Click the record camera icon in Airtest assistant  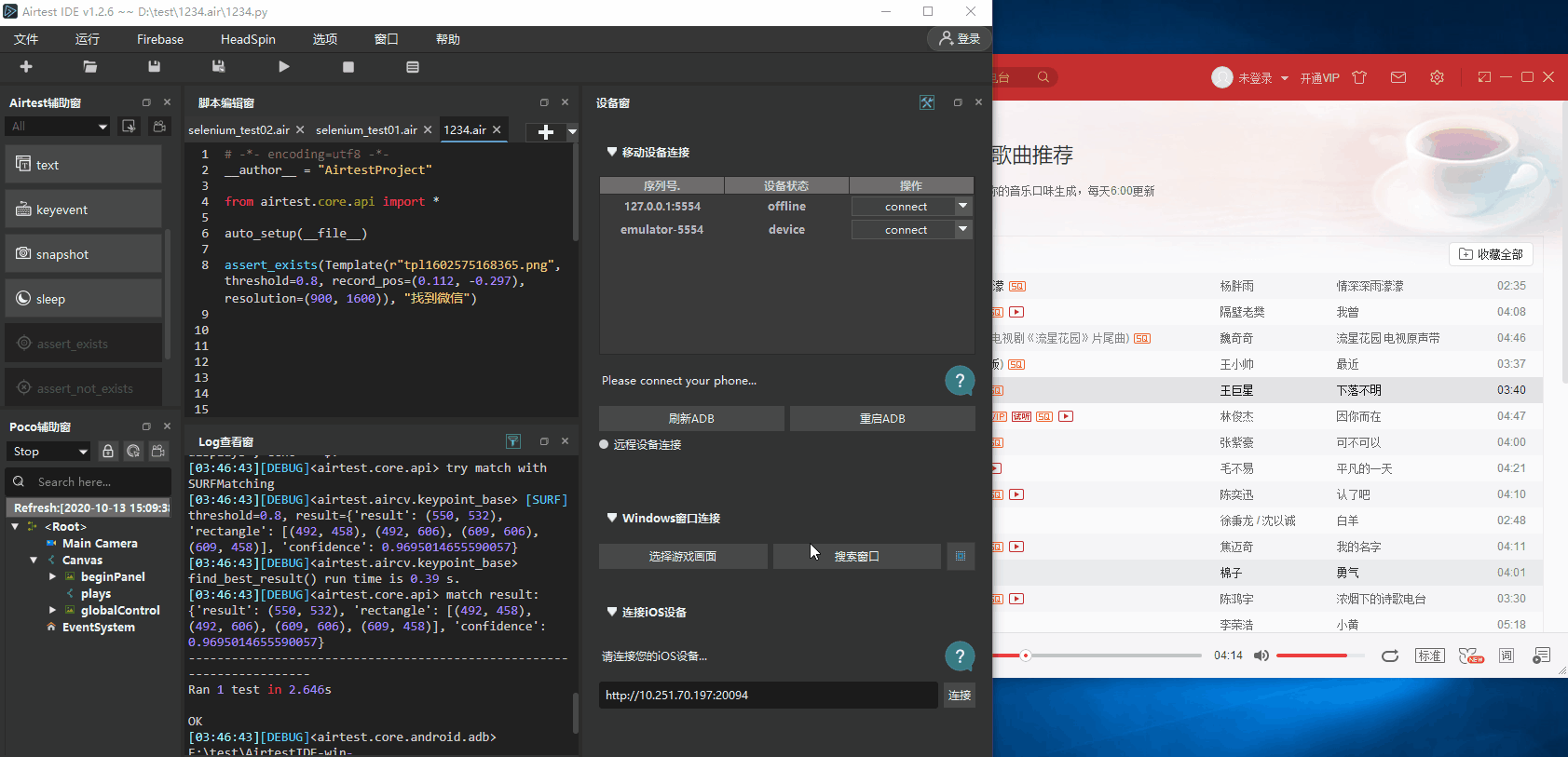(x=159, y=126)
